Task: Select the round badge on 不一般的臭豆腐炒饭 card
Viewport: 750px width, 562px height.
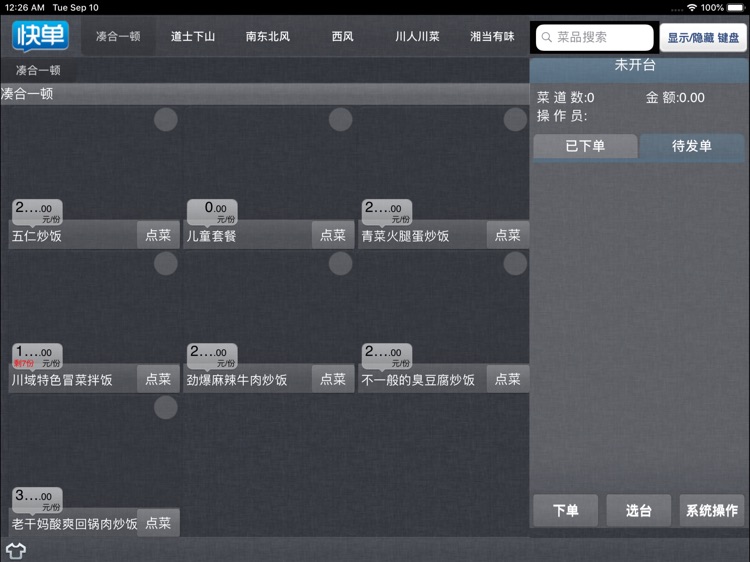Action: pos(515,264)
